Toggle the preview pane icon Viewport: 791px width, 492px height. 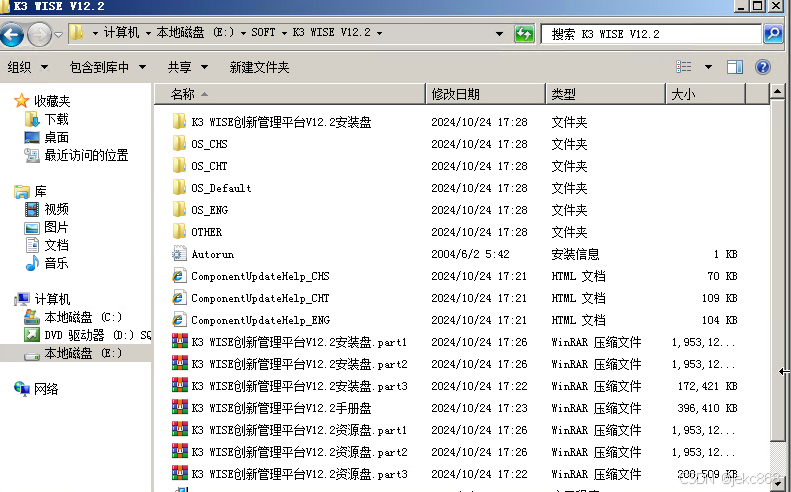click(x=735, y=67)
